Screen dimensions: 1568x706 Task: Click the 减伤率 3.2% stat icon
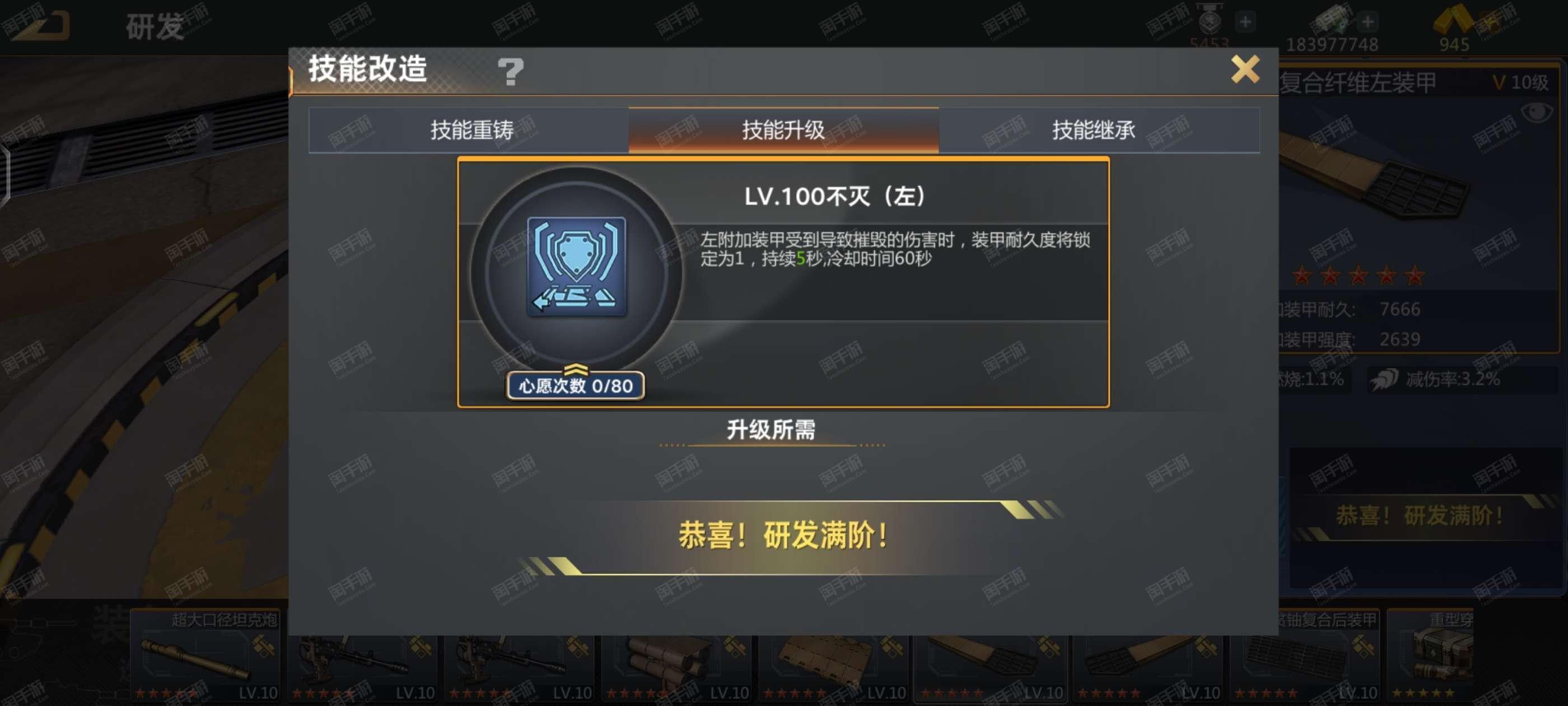click(1383, 379)
